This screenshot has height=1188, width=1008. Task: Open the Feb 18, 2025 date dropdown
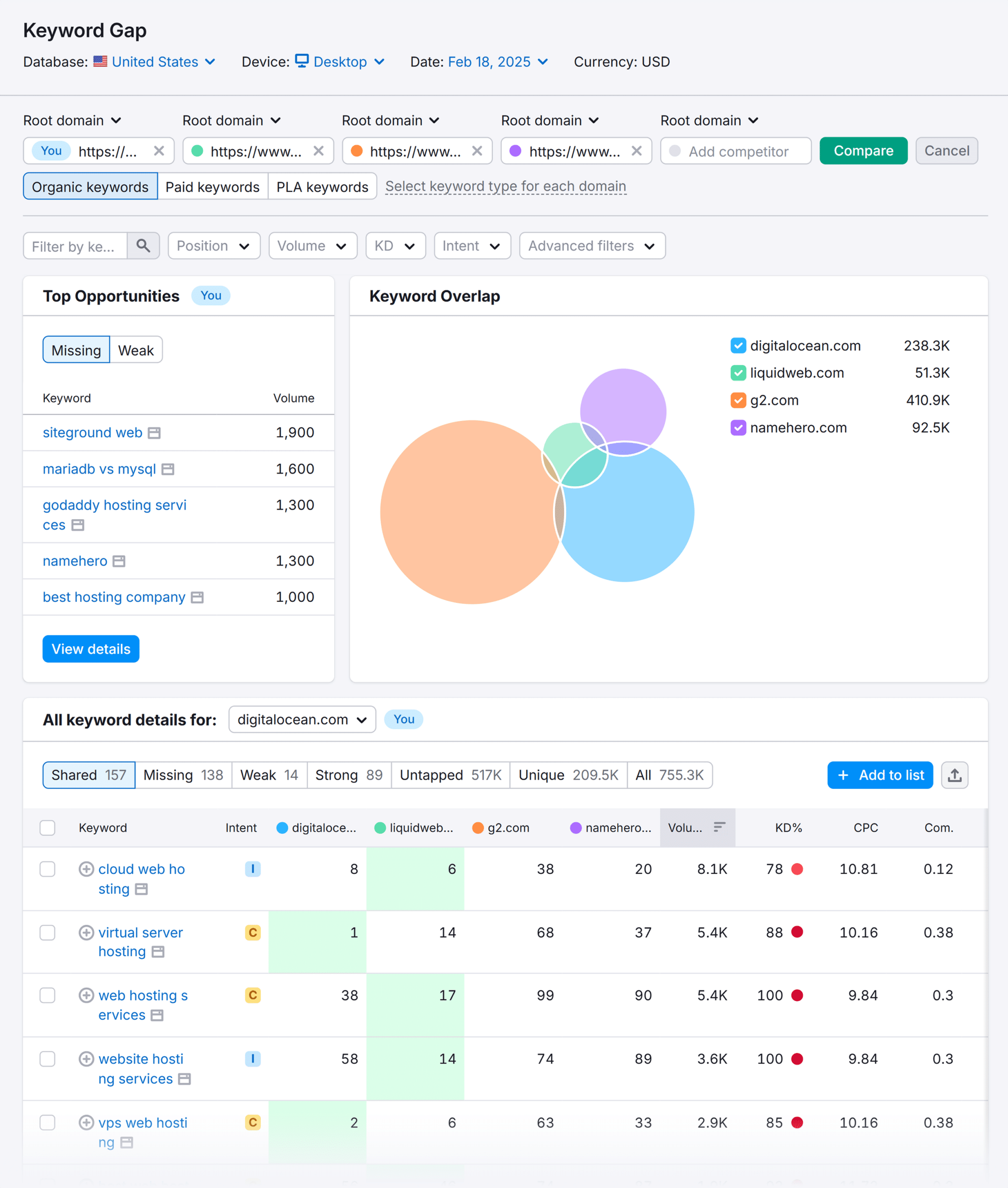tap(498, 62)
